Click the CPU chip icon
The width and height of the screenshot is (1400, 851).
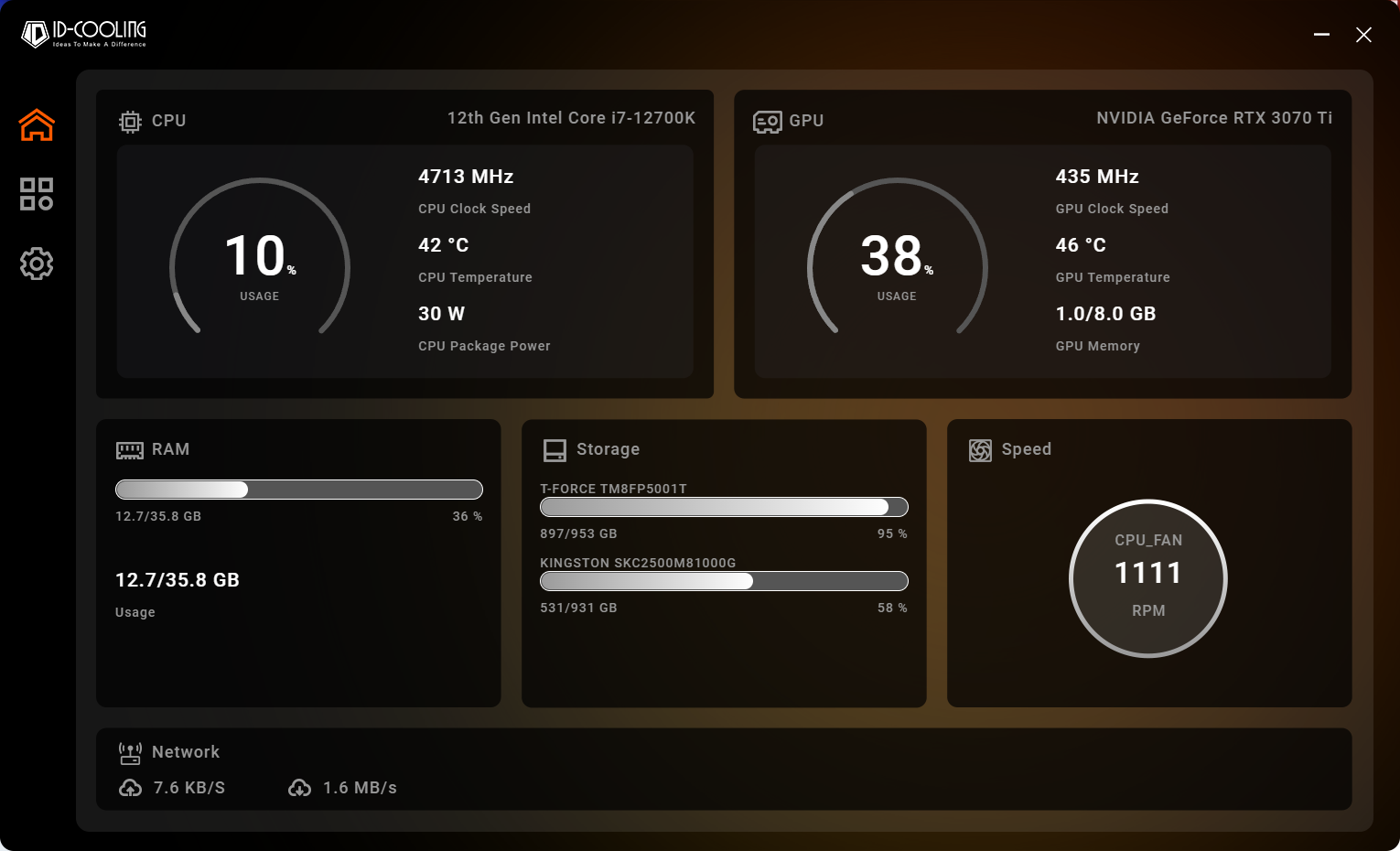[x=130, y=122]
